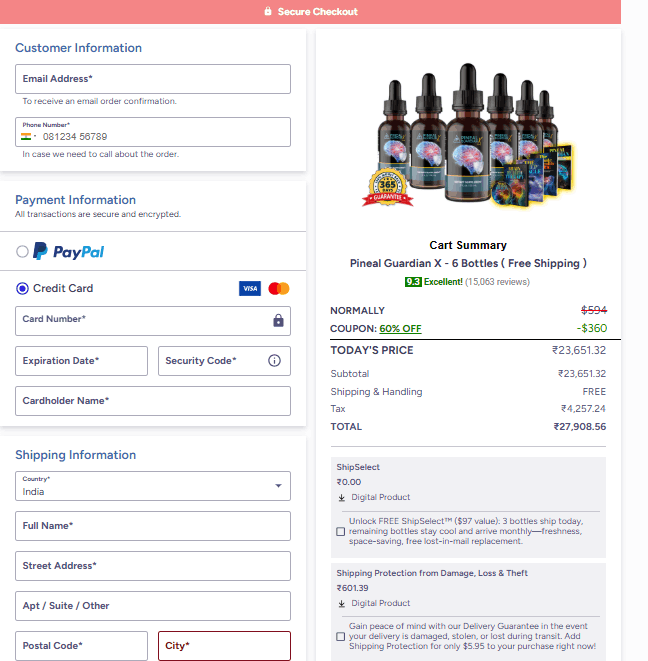The image size is (648, 661).
Task: Click the Subtotal ₹23,651.32 value
Action: [582, 373]
